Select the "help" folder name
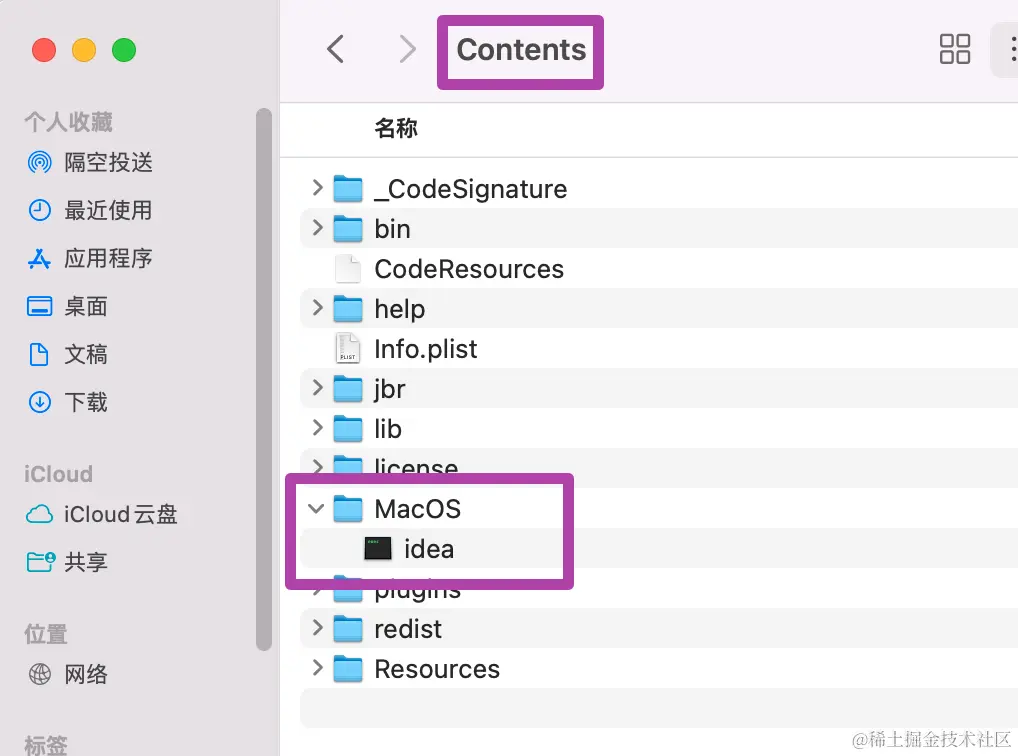 [x=399, y=309]
